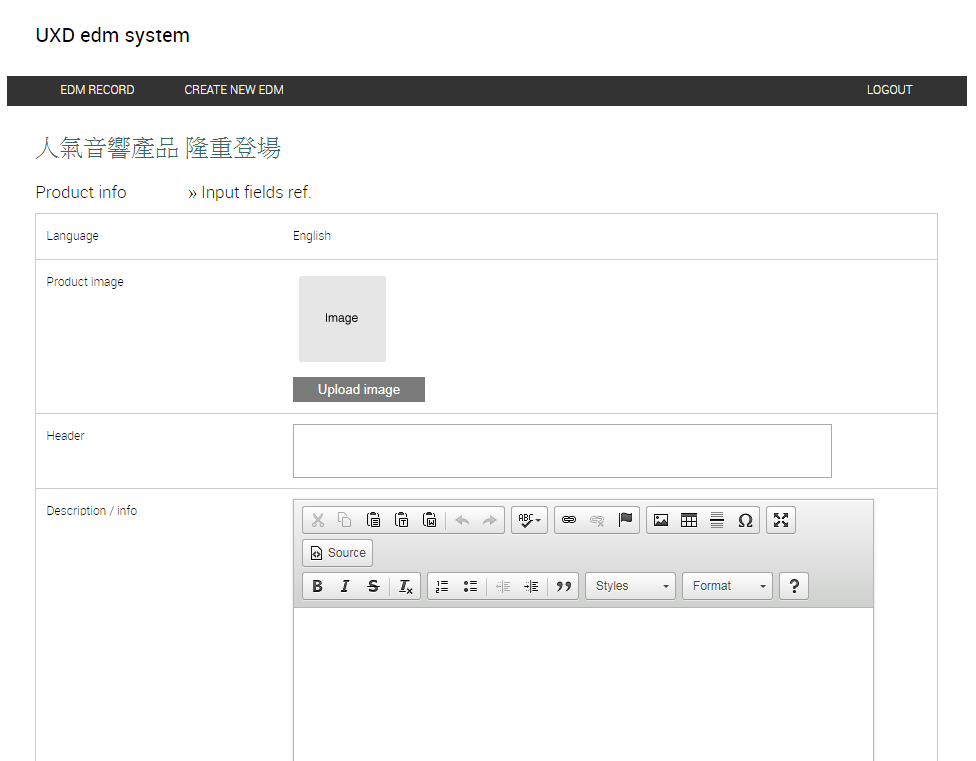Screen dimensions: 976x761
Task: Toggle strikethrough formatting
Action: (373, 586)
